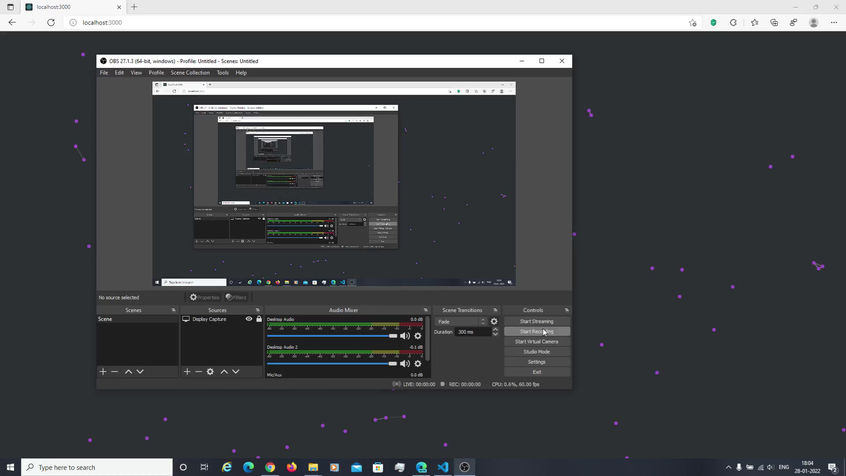Open the Tools menu in OBS

[x=222, y=72]
